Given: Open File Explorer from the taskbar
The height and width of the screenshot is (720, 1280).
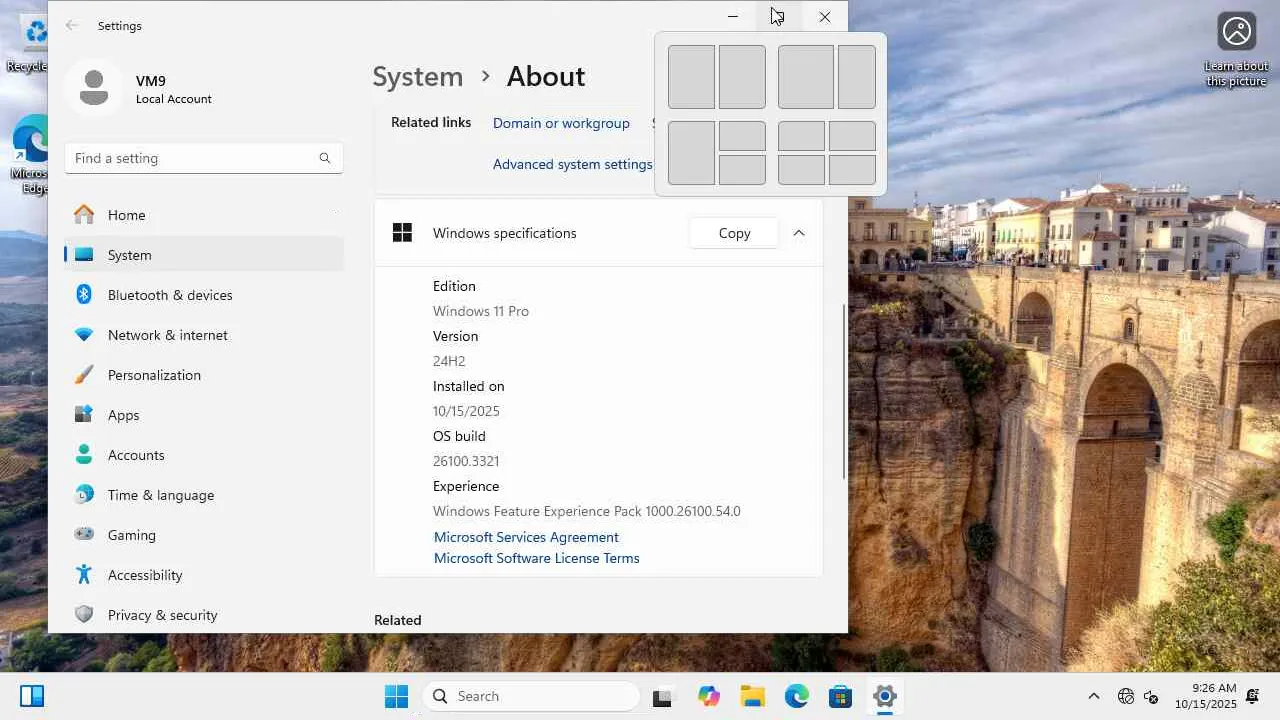Looking at the screenshot, I should coord(753,696).
